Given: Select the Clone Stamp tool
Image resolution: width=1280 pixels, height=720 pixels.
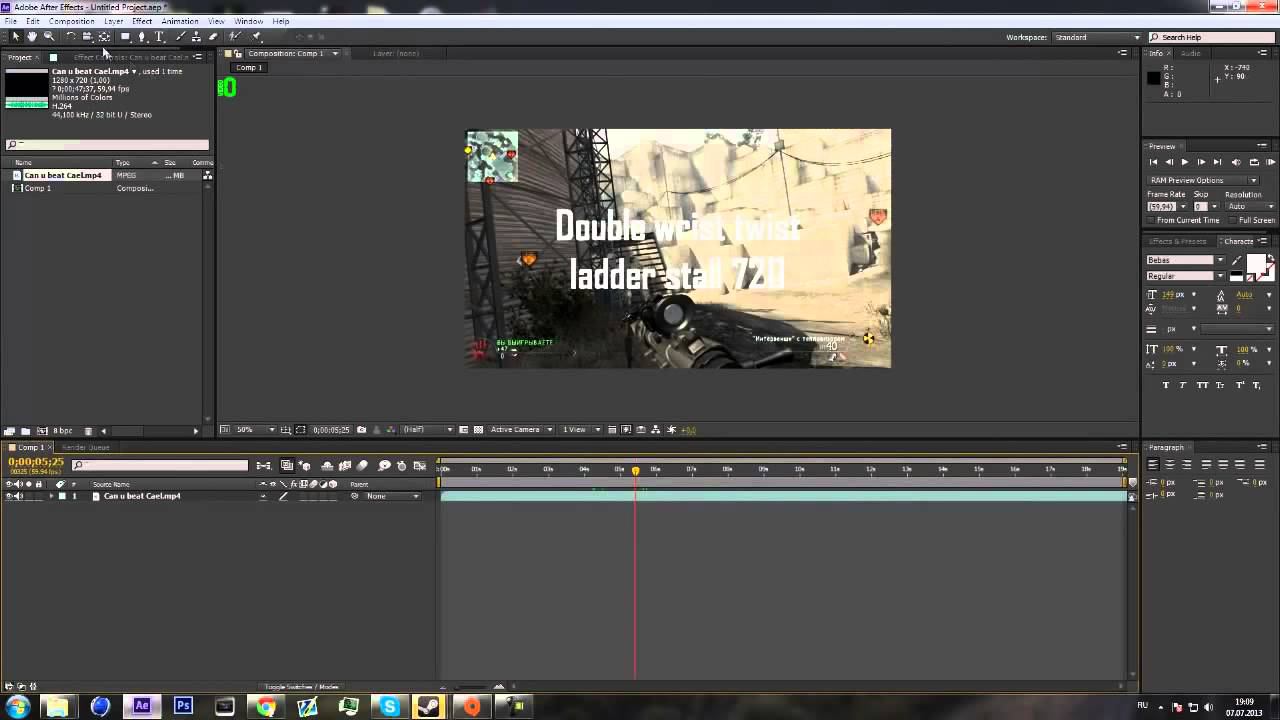Looking at the screenshot, I should click(196, 36).
